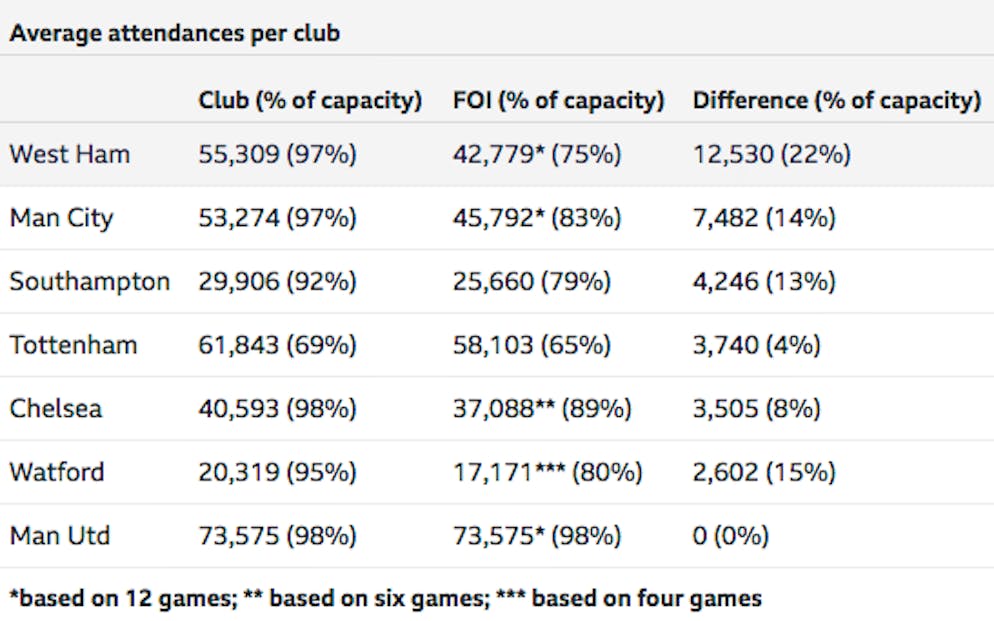Click West Ham's difference cell 12,530 (22%)
994x621 pixels.
[771, 154]
